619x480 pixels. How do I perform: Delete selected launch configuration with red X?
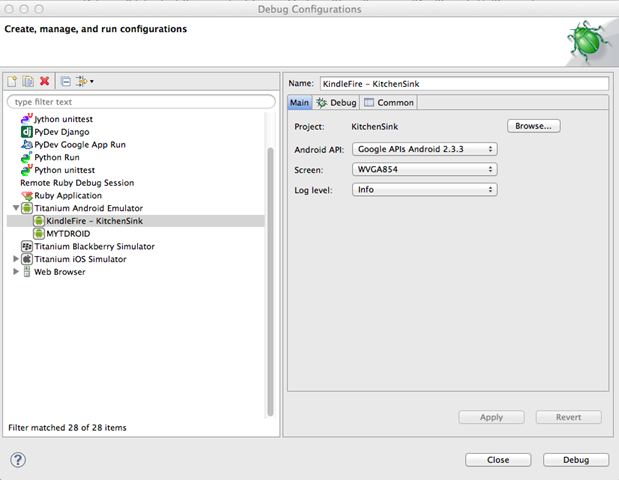45,81
